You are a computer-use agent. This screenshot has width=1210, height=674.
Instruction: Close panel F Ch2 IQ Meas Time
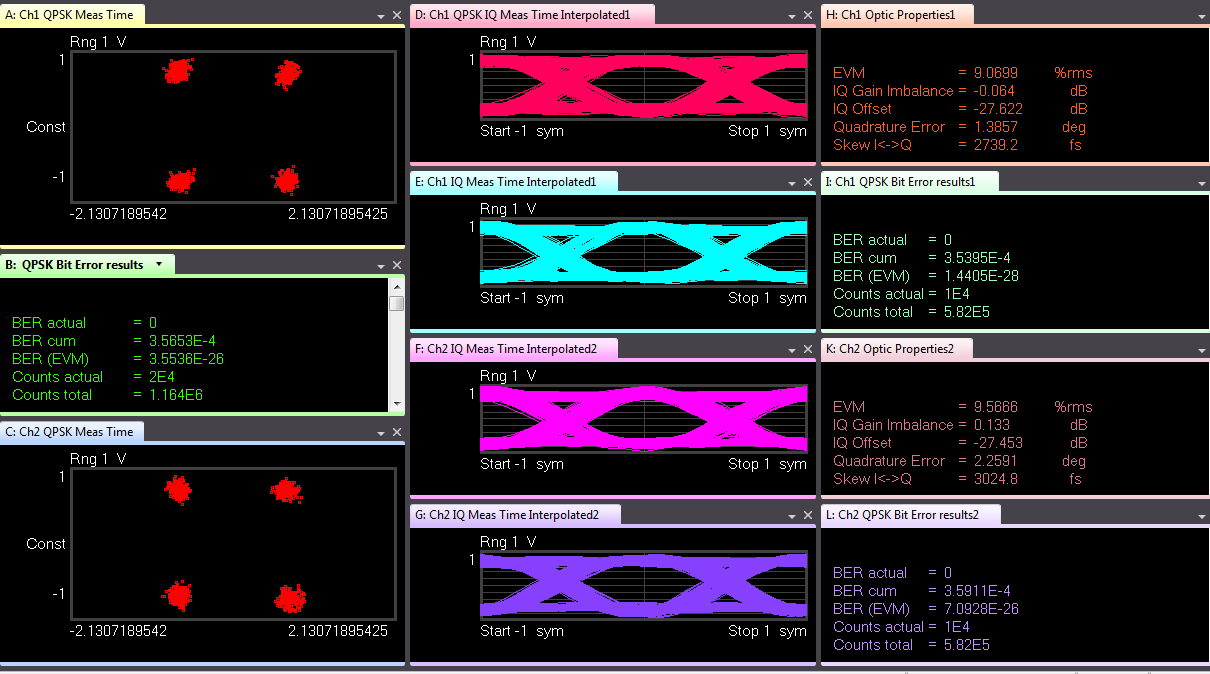(808, 349)
